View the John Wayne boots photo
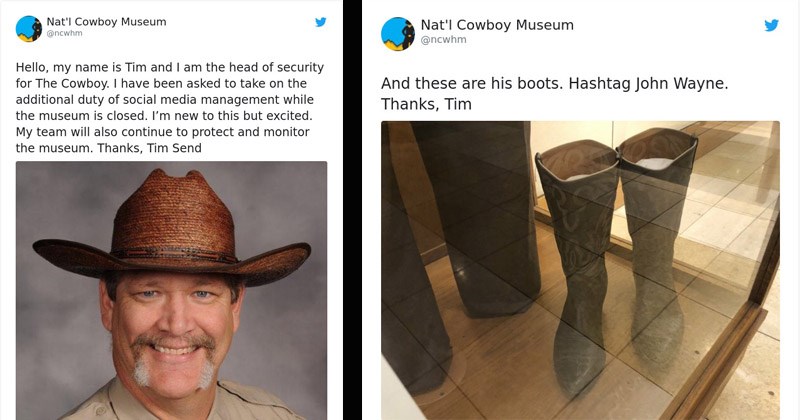This screenshot has height=420, width=800. [580, 270]
